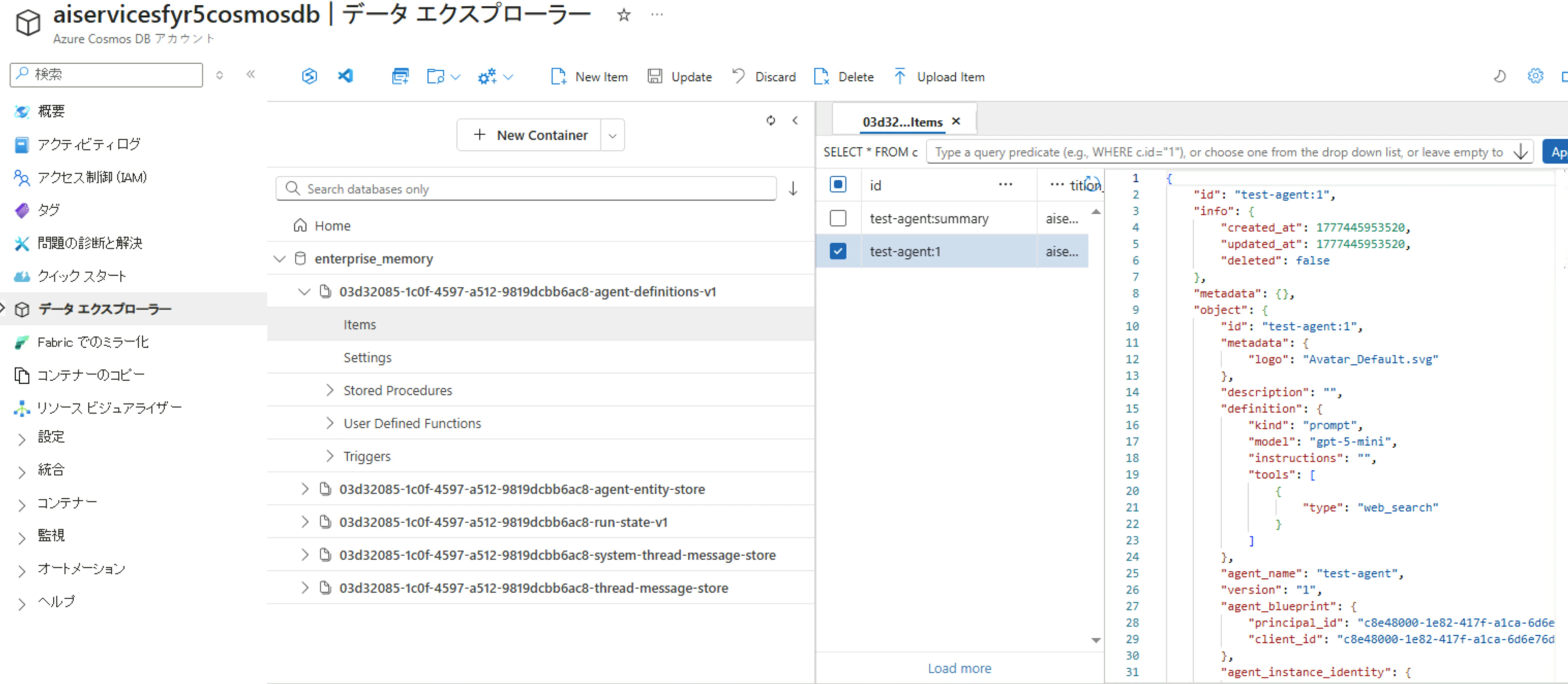The height and width of the screenshot is (684, 1568).
Task: Open the Cosmos DB shell toolbar icon
Action: [x=309, y=76]
